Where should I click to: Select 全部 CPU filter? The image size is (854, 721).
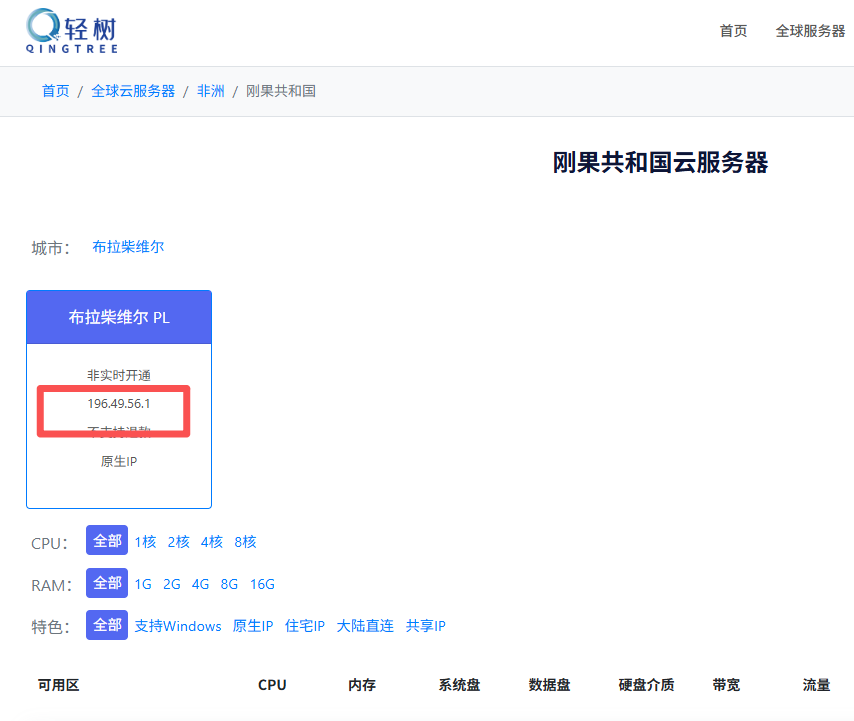[107, 540]
